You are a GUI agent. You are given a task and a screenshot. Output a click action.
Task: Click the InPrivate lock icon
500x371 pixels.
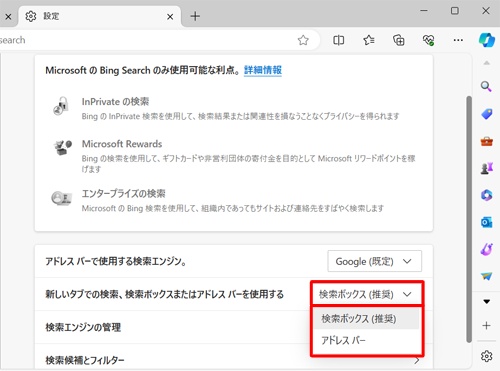[61, 106]
